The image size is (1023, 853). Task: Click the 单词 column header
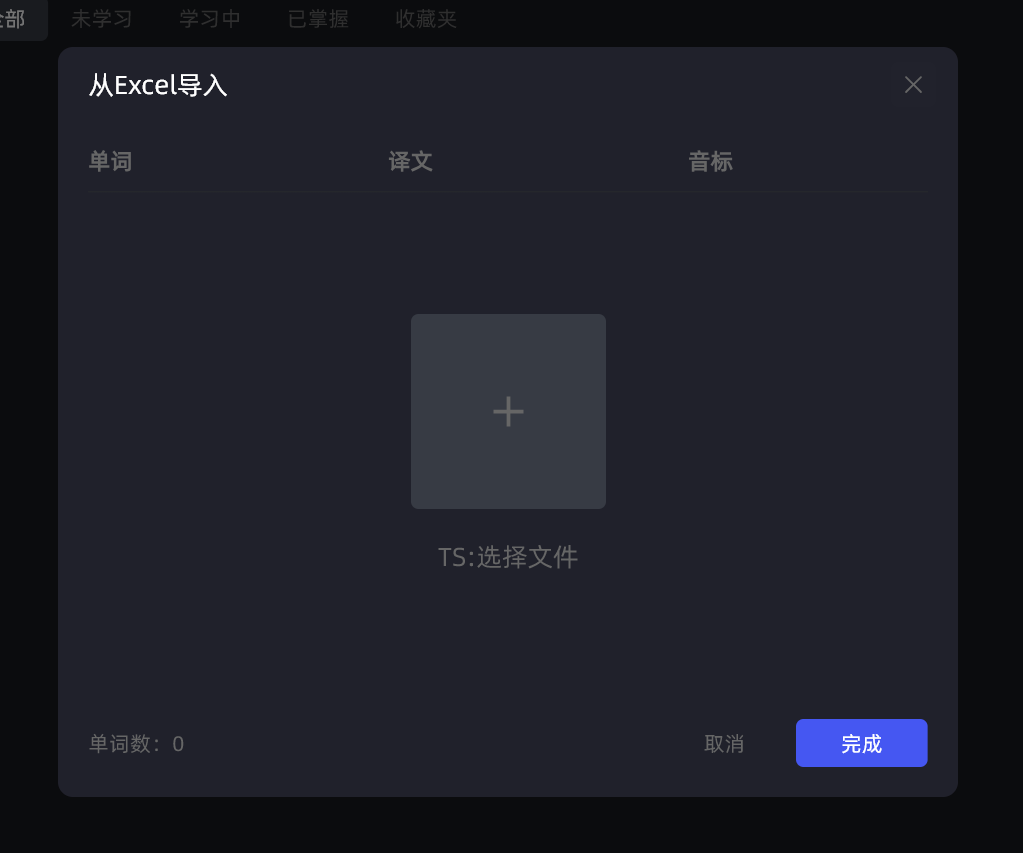pos(110,161)
